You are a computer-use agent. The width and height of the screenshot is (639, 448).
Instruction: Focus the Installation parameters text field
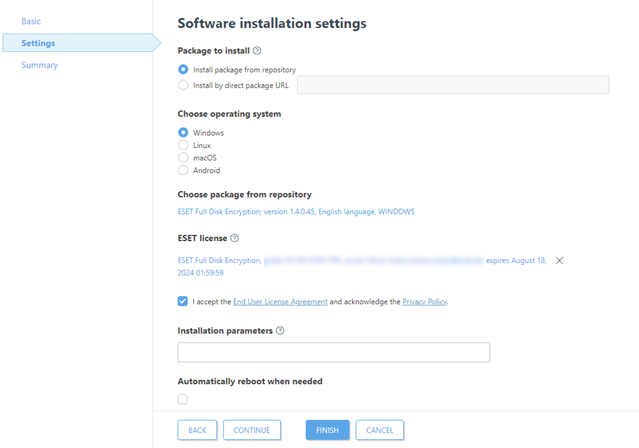(333, 352)
